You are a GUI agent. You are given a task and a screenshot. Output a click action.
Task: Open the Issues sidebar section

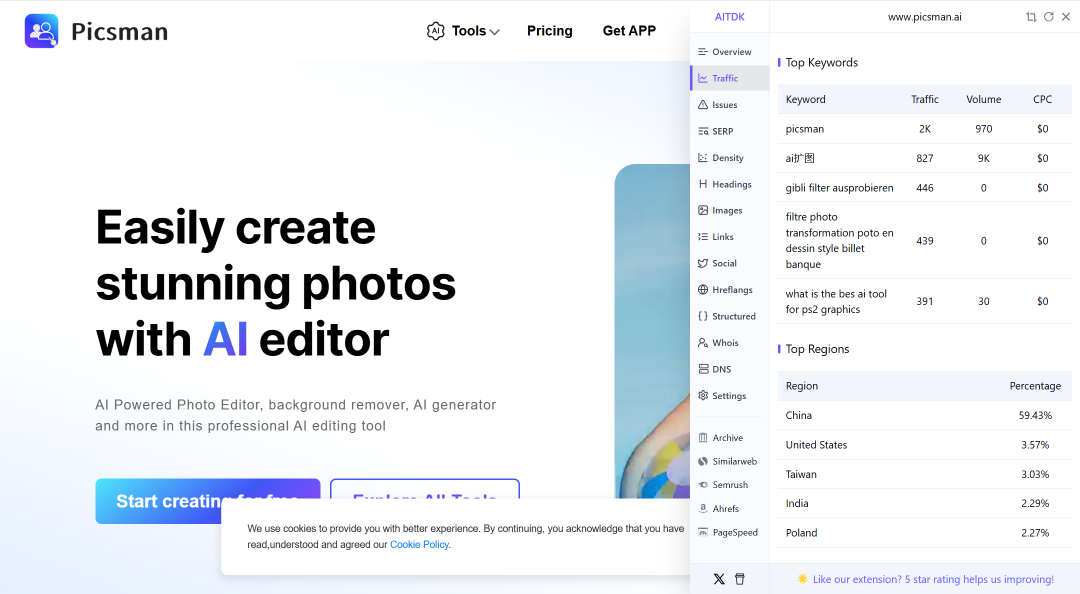[729, 105]
